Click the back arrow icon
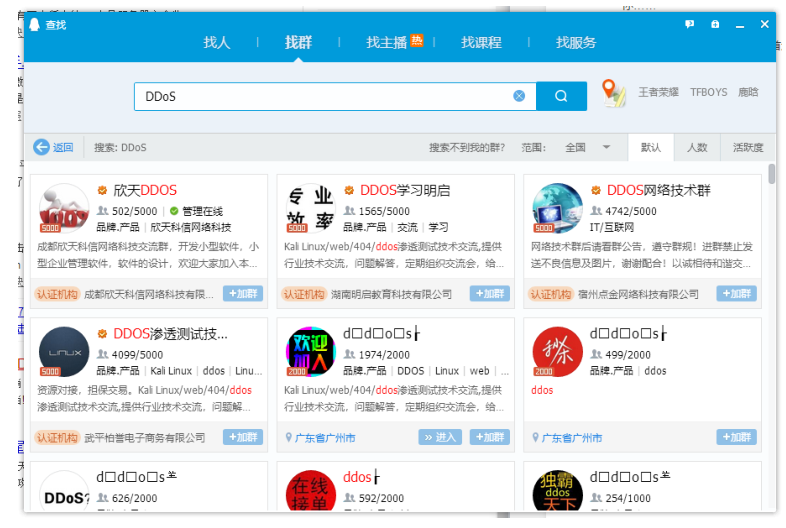 tap(41, 147)
